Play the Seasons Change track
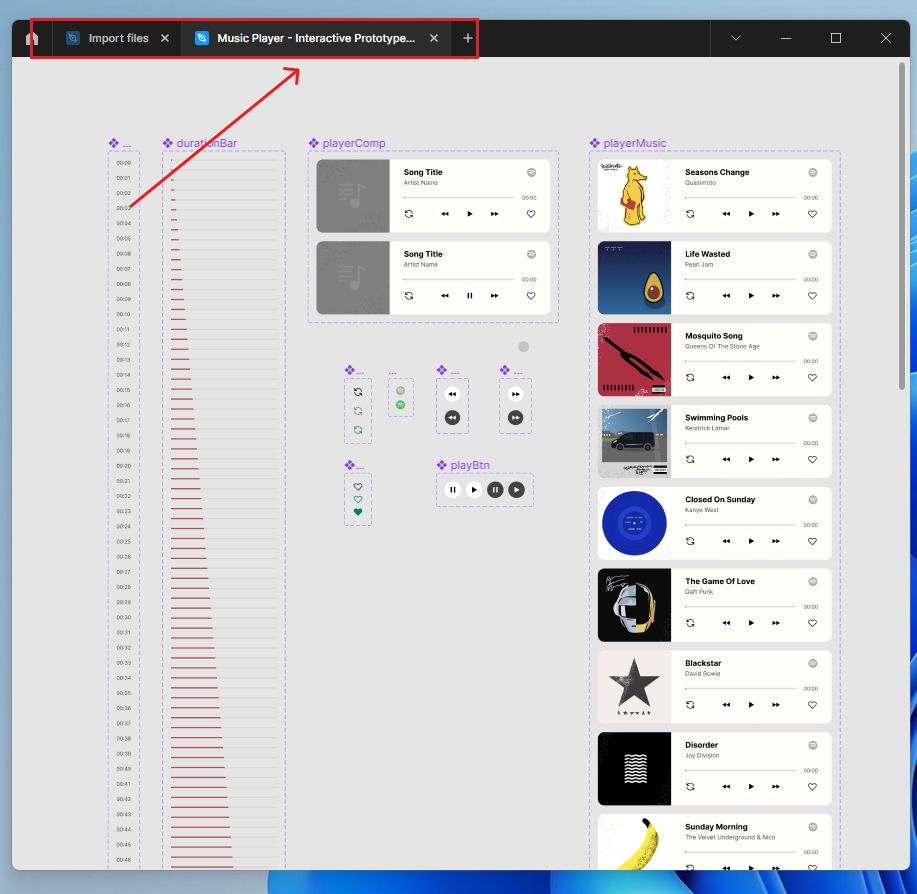Viewport: 917px width, 894px height. click(x=751, y=214)
